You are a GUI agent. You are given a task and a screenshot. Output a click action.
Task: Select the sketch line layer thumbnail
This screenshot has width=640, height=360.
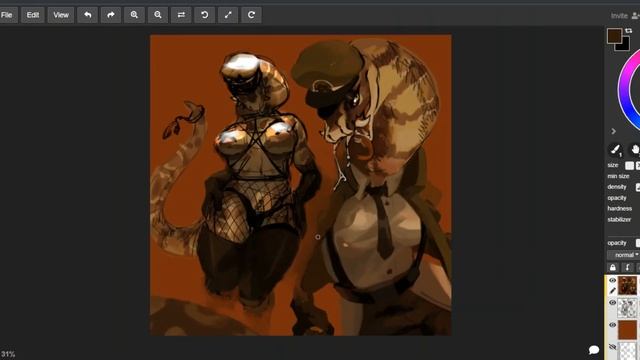[x=627, y=307]
